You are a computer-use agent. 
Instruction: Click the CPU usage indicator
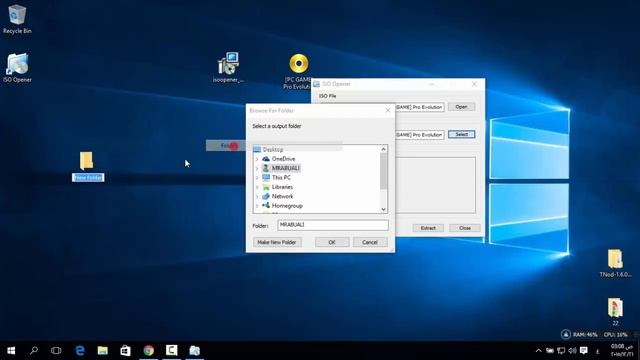616,334
